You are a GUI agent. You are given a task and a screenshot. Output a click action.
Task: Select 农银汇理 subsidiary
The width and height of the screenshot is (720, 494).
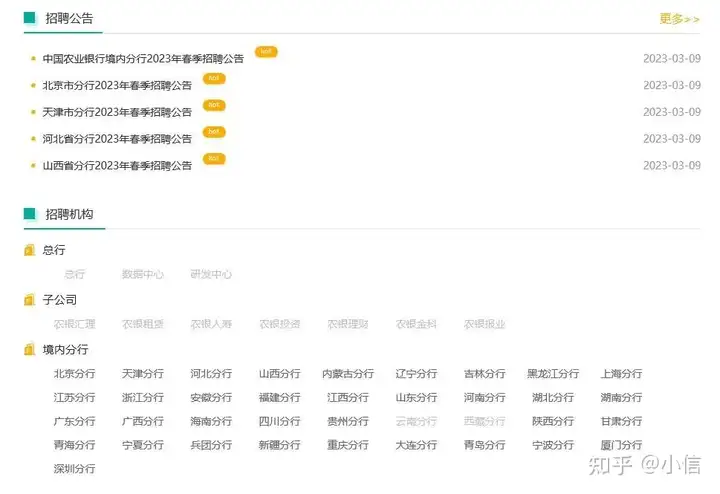[x=74, y=324]
